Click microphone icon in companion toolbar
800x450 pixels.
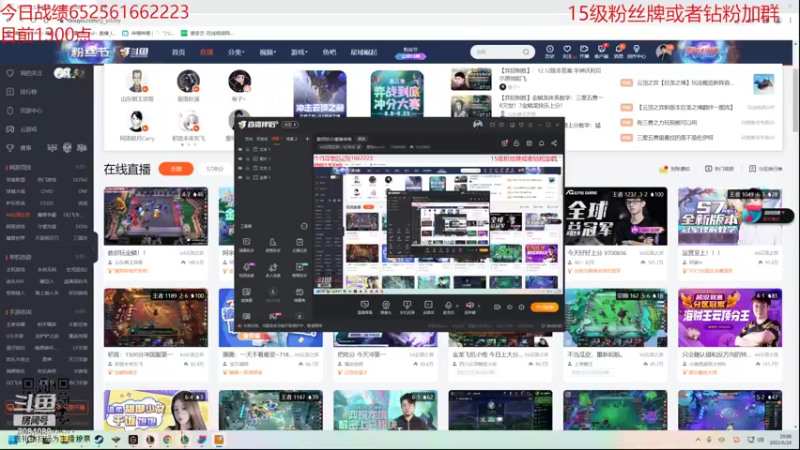448,306
